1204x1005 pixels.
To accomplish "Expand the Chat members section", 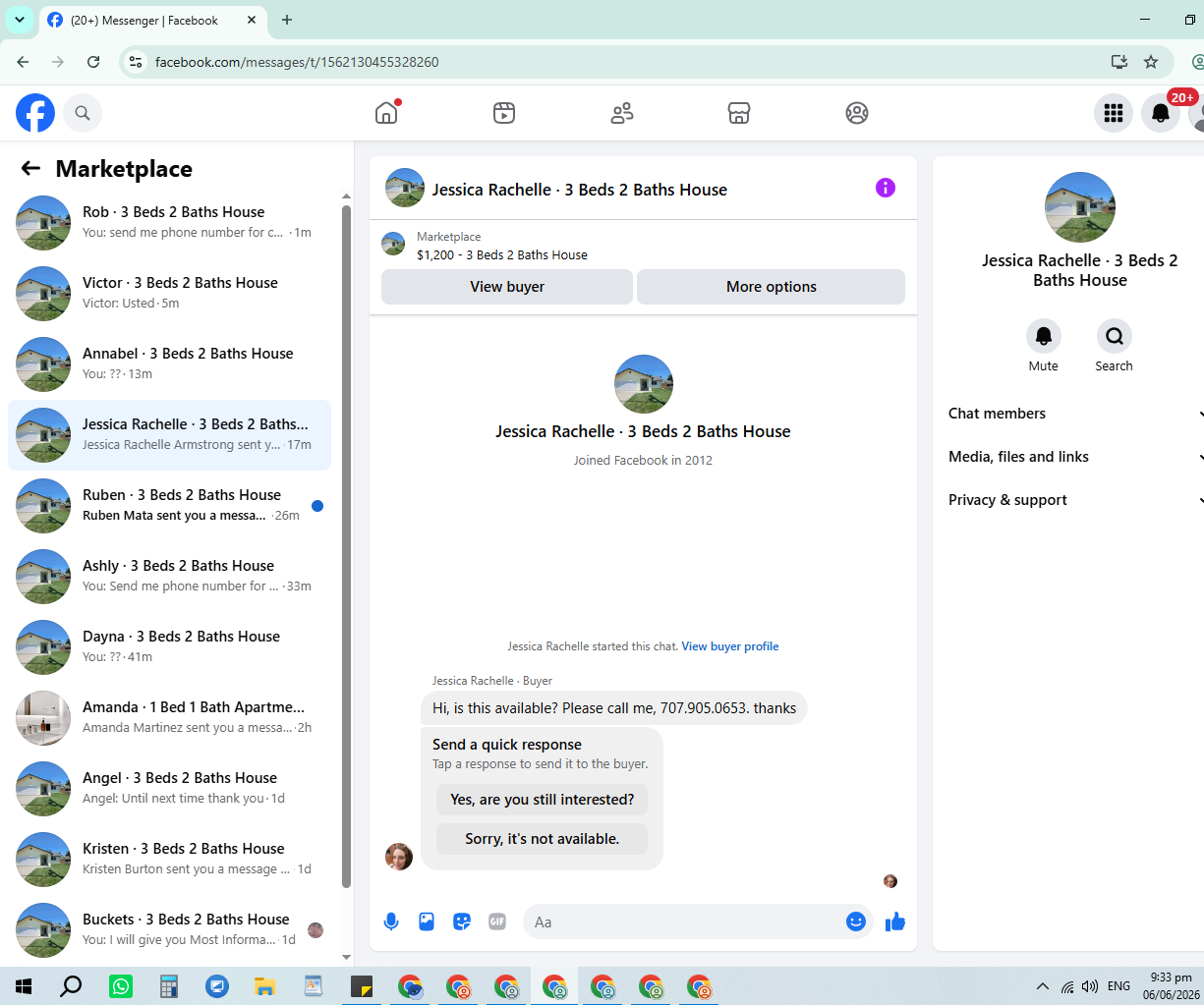I will click(x=1075, y=414).
